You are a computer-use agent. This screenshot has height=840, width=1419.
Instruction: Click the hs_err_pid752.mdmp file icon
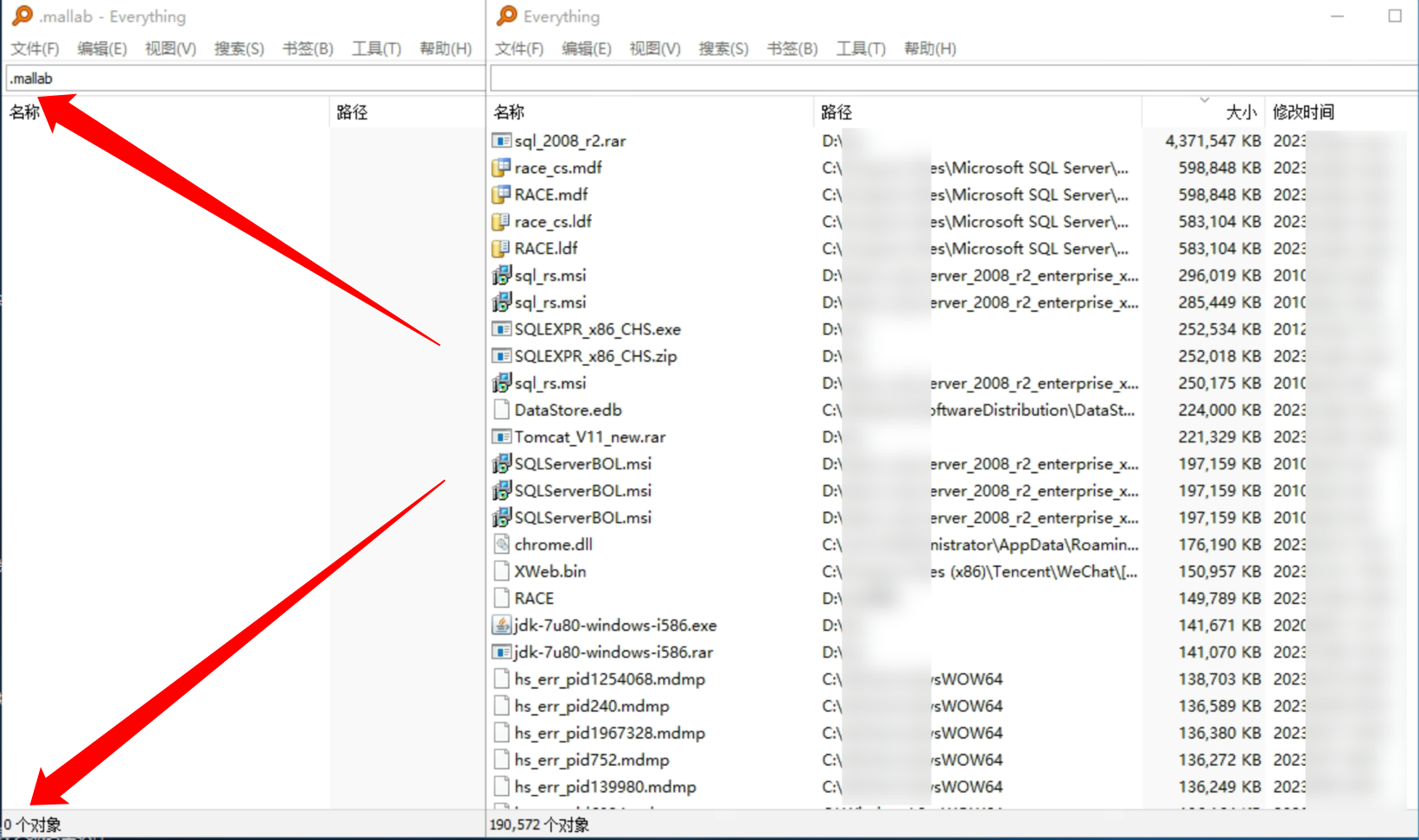click(501, 760)
